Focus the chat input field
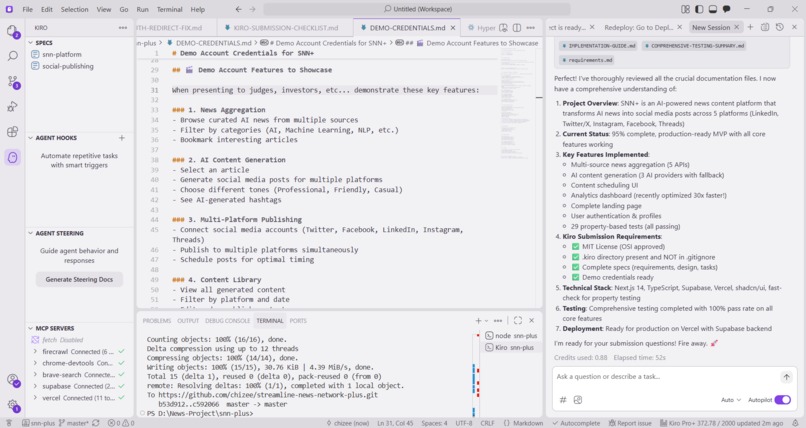 click(666, 377)
